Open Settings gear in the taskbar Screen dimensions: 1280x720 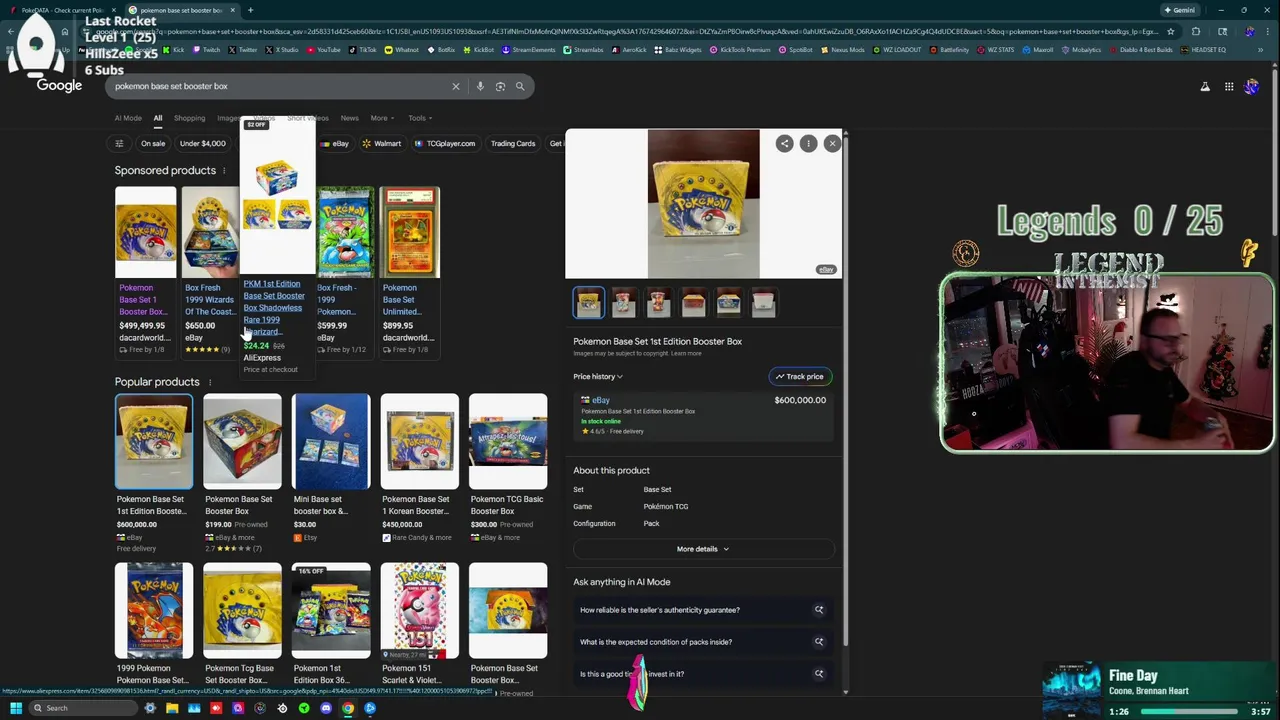(x=150, y=708)
